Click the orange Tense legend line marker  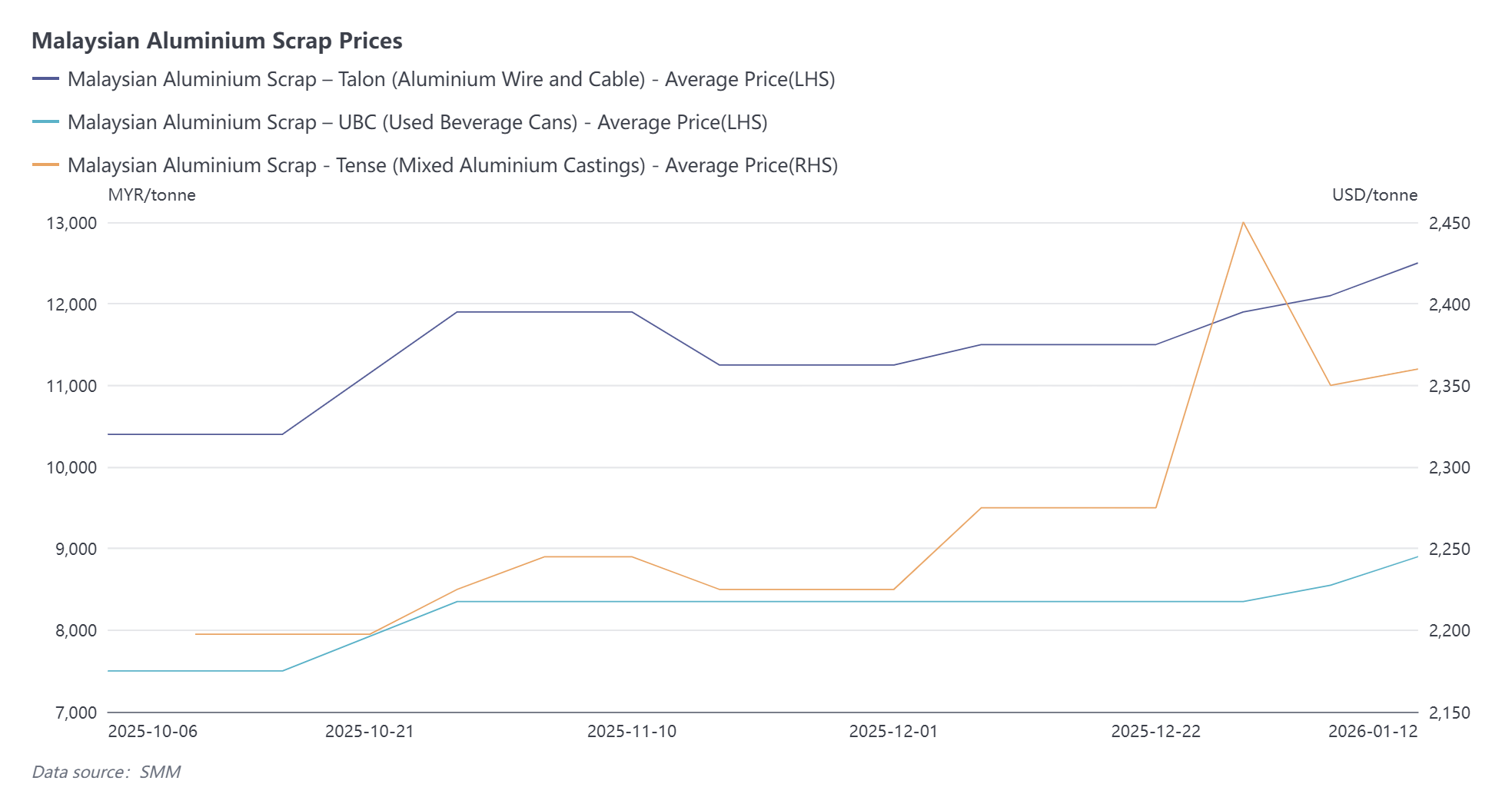pos(46,165)
